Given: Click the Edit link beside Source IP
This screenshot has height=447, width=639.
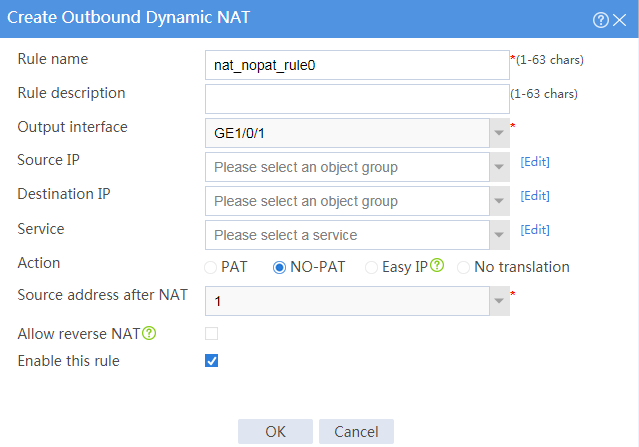Looking at the screenshot, I should pos(535,162).
